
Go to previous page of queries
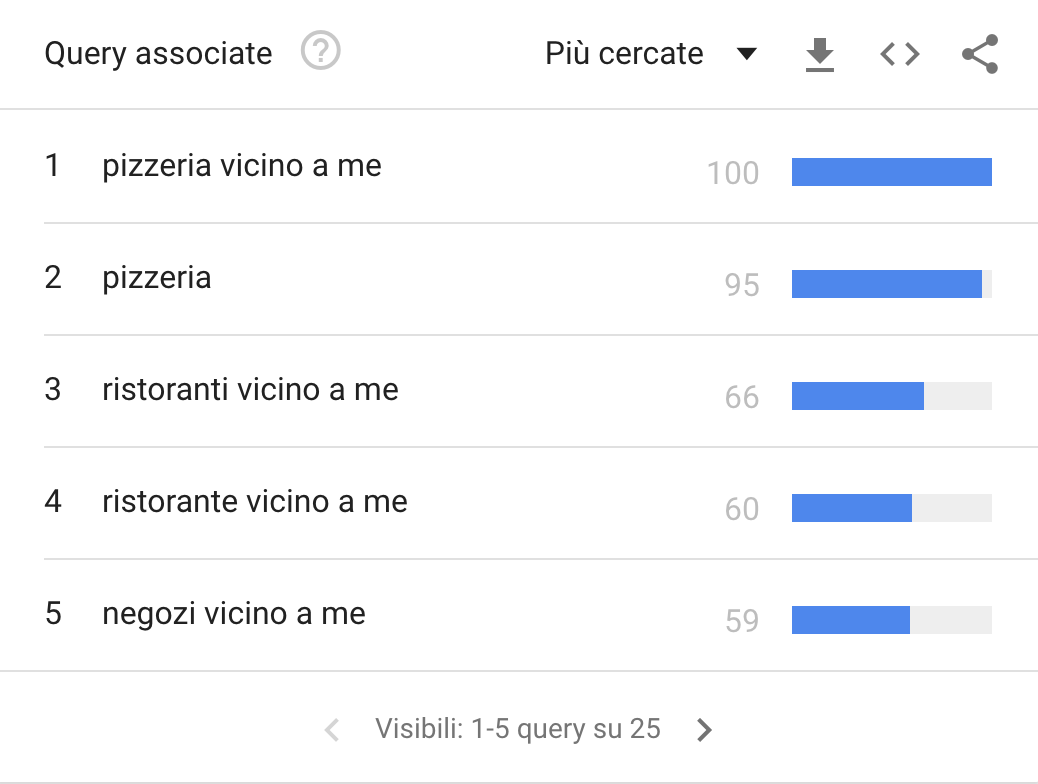tap(332, 730)
